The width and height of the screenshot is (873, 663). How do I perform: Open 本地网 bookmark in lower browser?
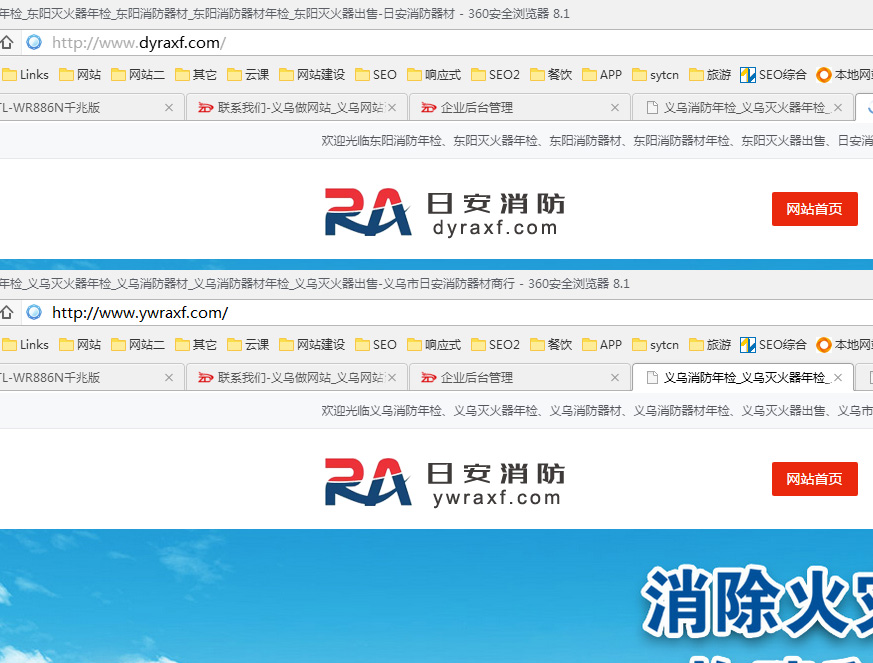click(845, 345)
